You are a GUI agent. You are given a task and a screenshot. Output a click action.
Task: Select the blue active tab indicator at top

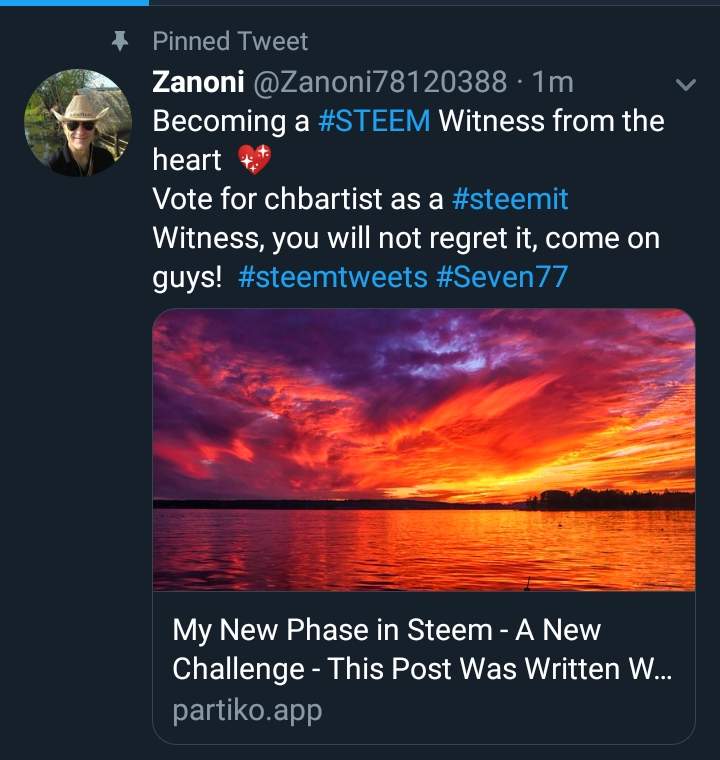(74, 3)
